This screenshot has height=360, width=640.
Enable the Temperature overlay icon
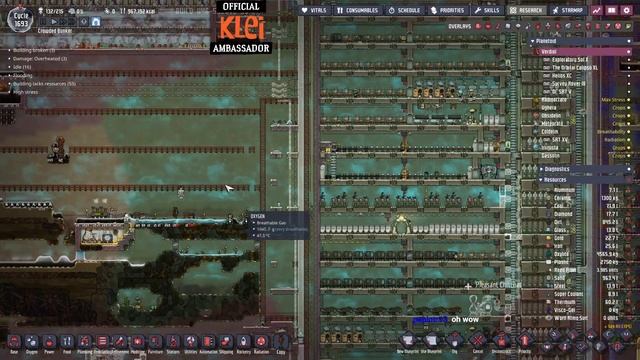(498, 26)
